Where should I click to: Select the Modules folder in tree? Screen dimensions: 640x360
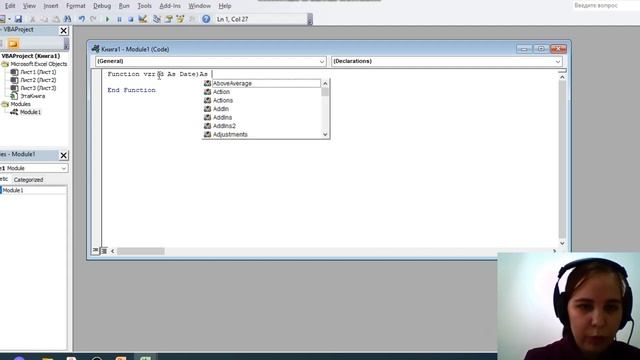point(20,104)
